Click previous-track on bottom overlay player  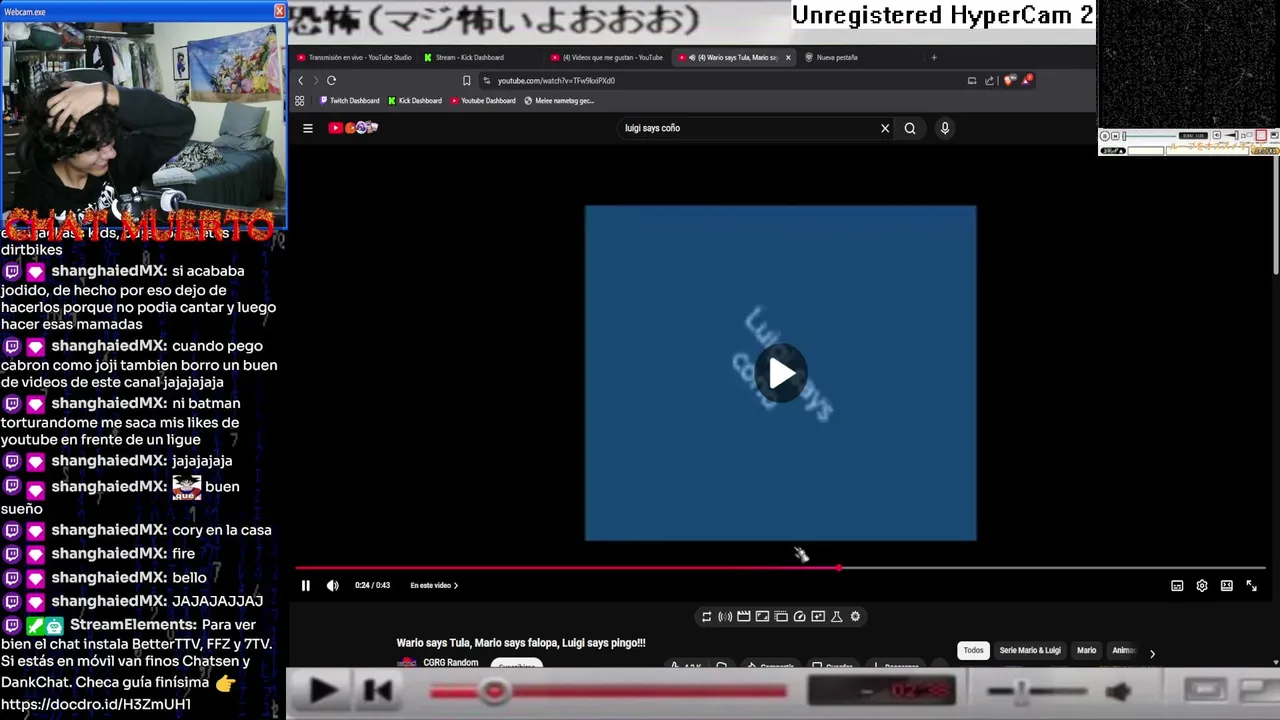pyautogui.click(x=378, y=691)
